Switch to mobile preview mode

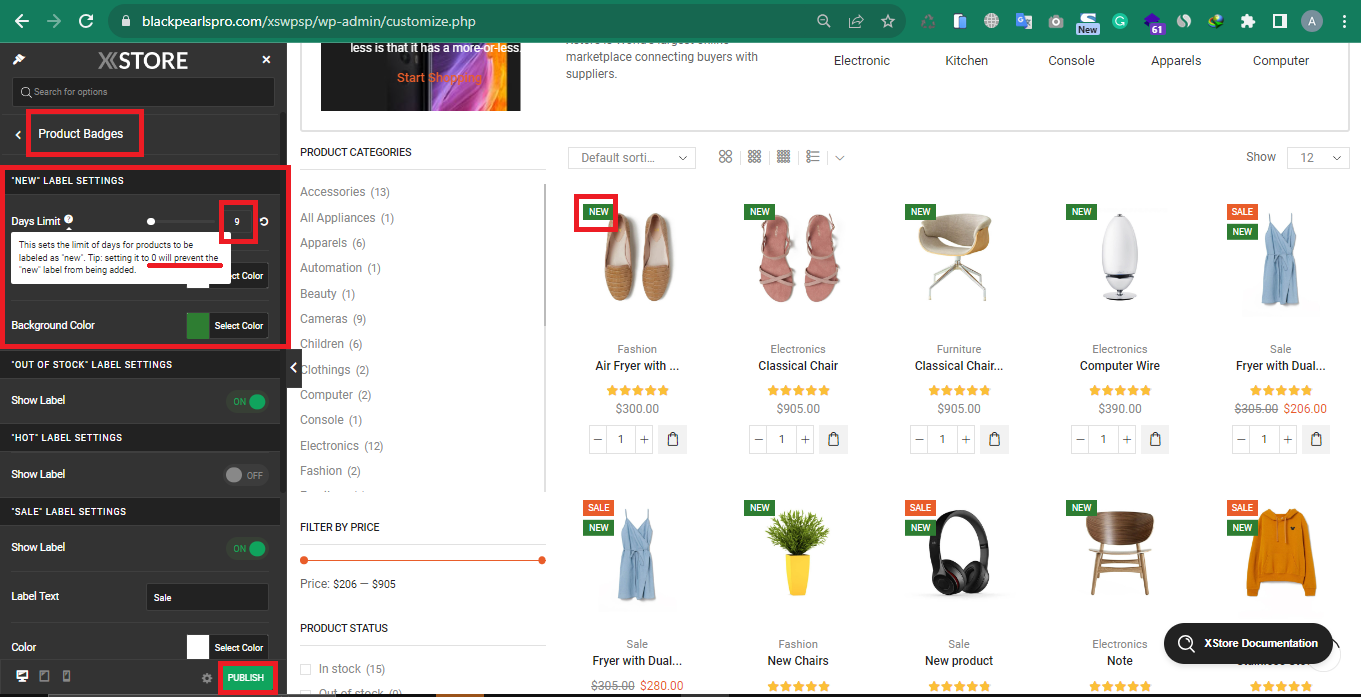(x=66, y=677)
